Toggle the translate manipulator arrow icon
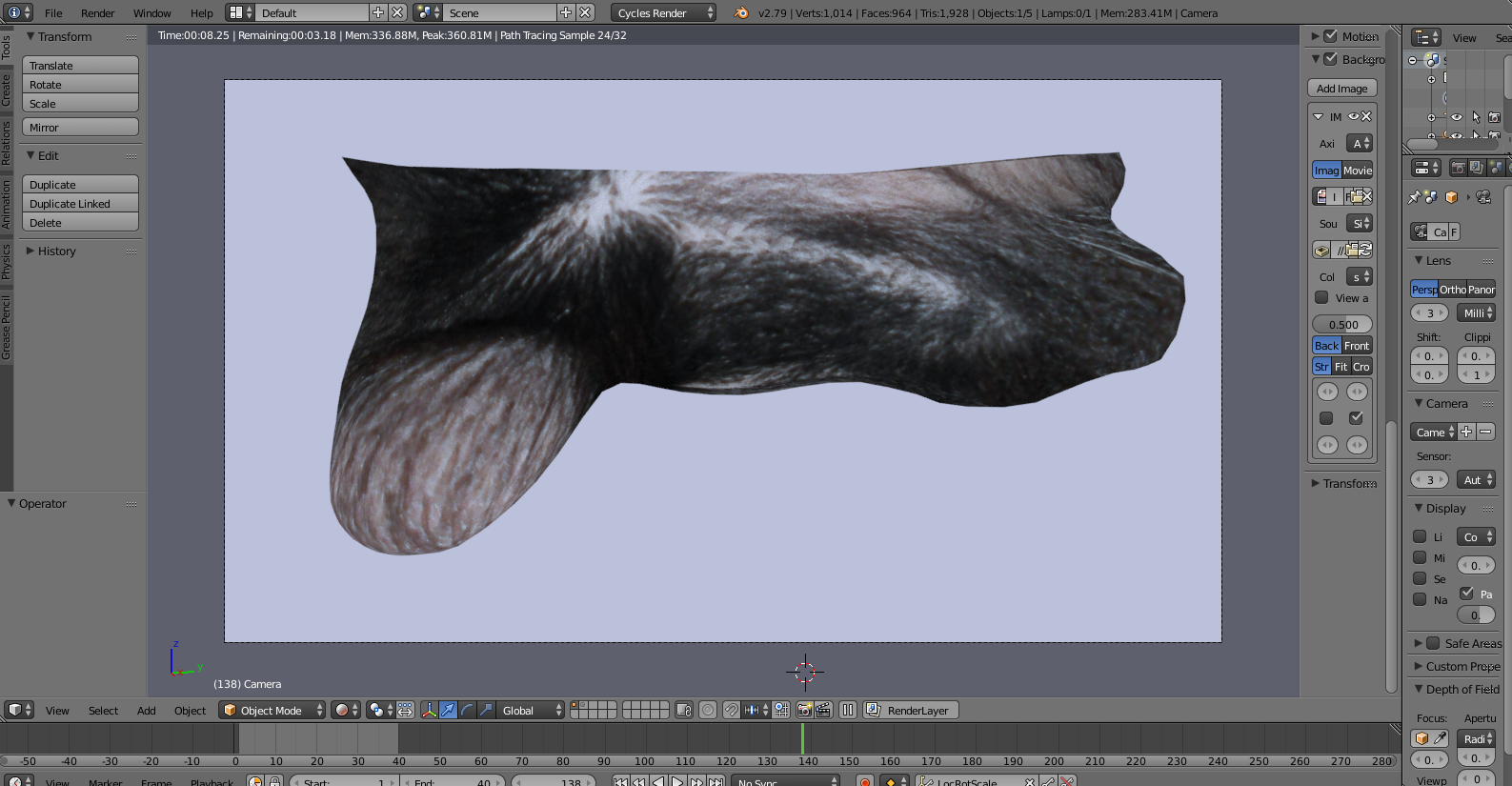 click(448, 710)
